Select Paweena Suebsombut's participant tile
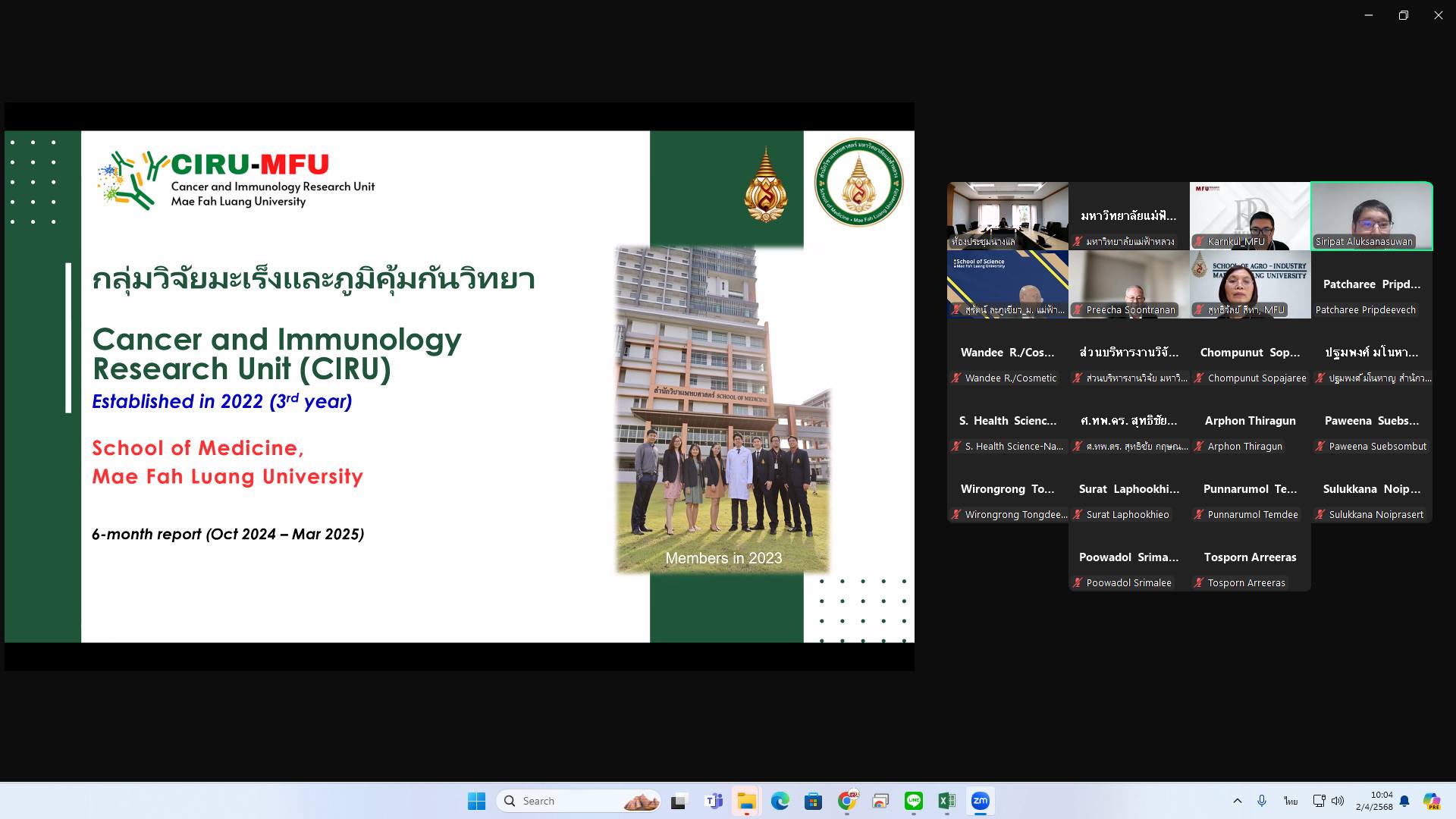This screenshot has width=1456, height=819. [1372, 421]
